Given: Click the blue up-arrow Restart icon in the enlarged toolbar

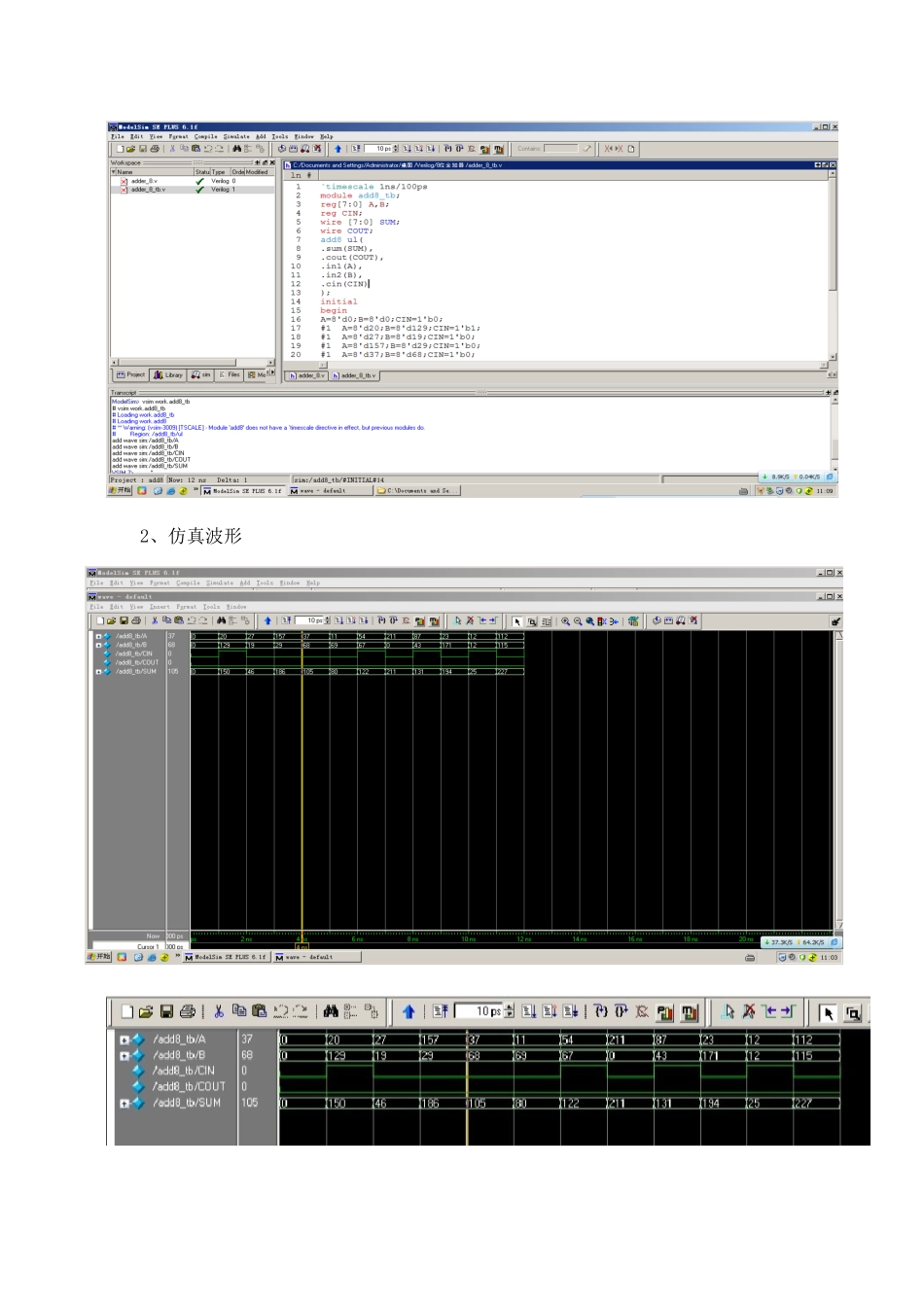Looking at the screenshot, I should tap(409, 1011).
